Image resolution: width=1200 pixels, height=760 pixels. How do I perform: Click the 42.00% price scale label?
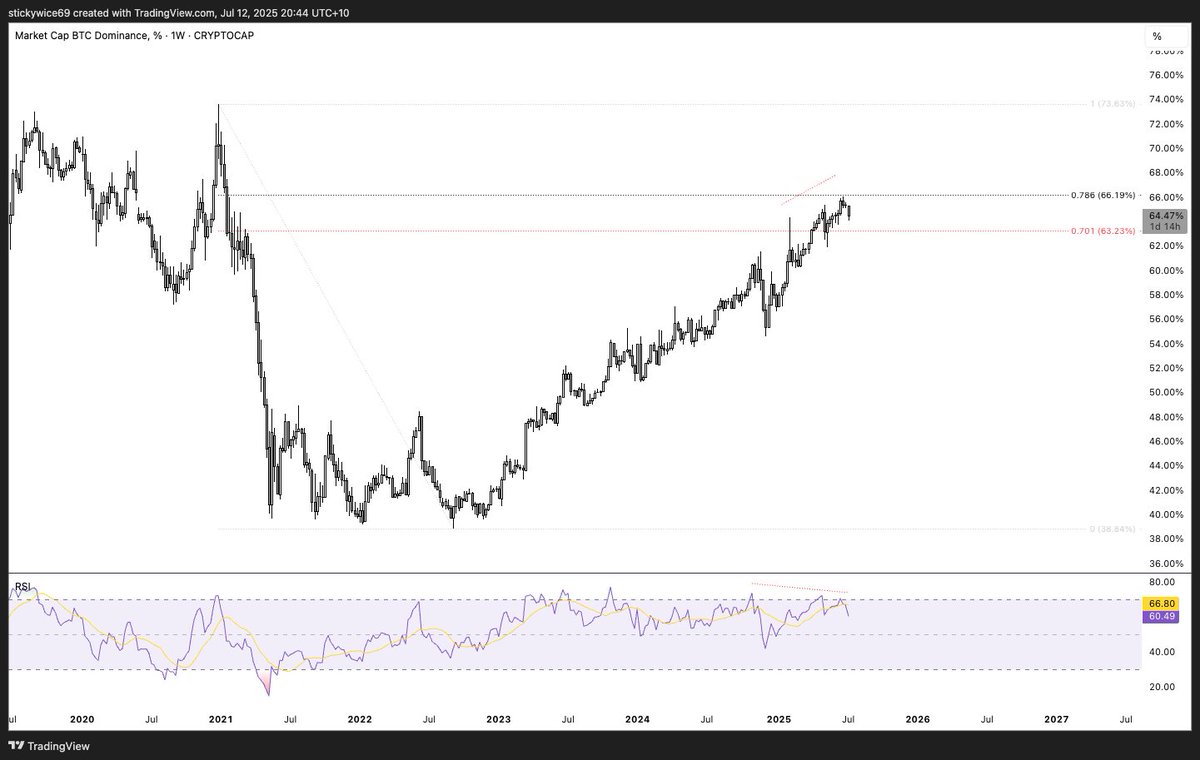coord(1165,490)
